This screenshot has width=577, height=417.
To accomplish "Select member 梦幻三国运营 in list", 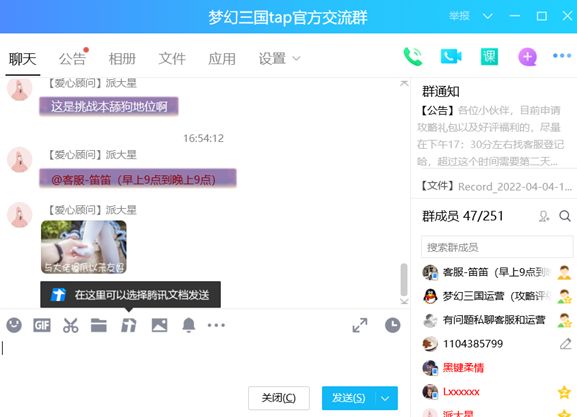I will (497, 296).
